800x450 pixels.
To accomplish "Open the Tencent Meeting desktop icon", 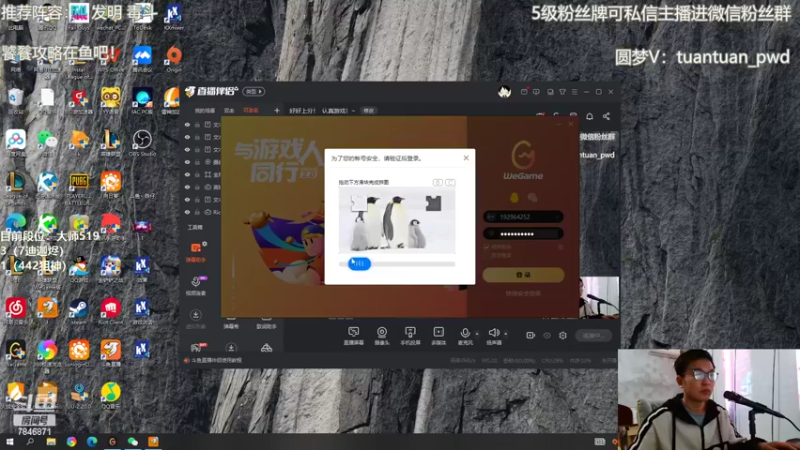I will [142, 57].
